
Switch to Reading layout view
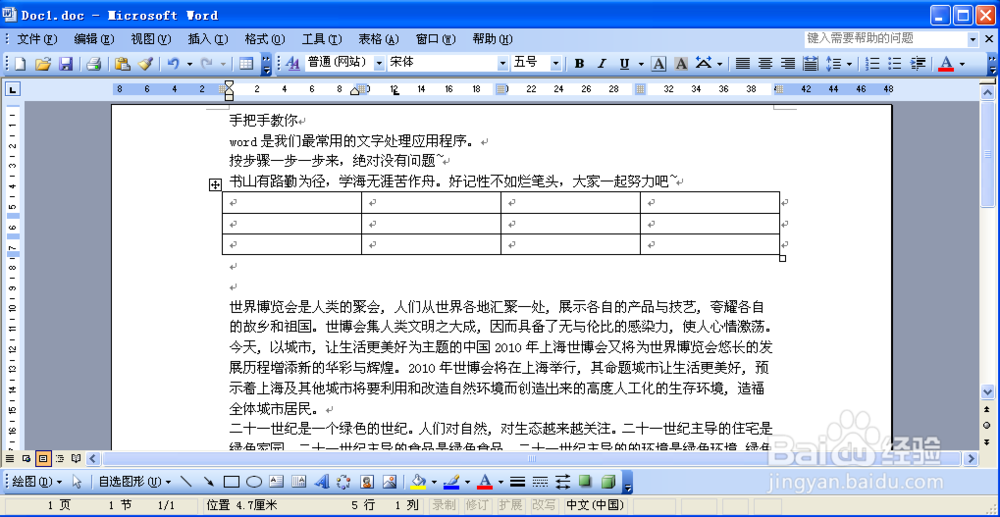(x=76, y=458)
